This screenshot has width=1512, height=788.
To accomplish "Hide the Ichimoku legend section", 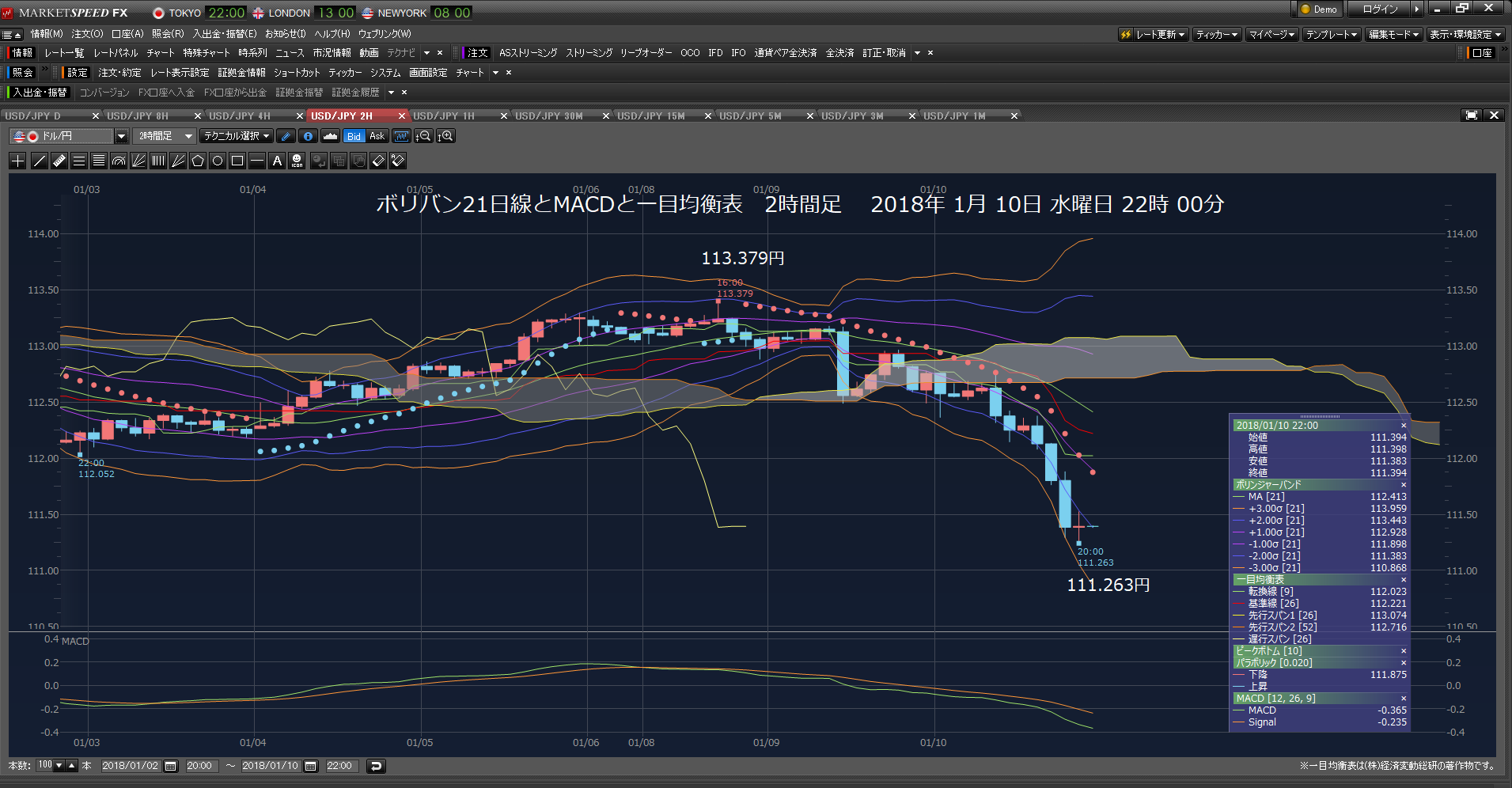I will pyautogui.click(x=1404, y=580).
